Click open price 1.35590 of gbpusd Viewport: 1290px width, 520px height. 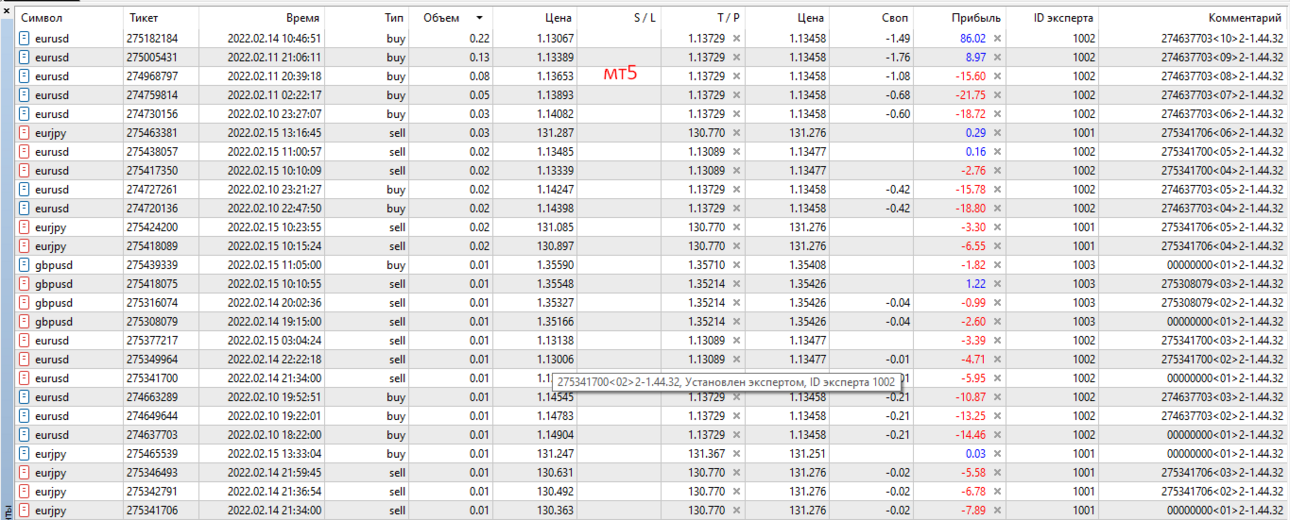(554, 265)
